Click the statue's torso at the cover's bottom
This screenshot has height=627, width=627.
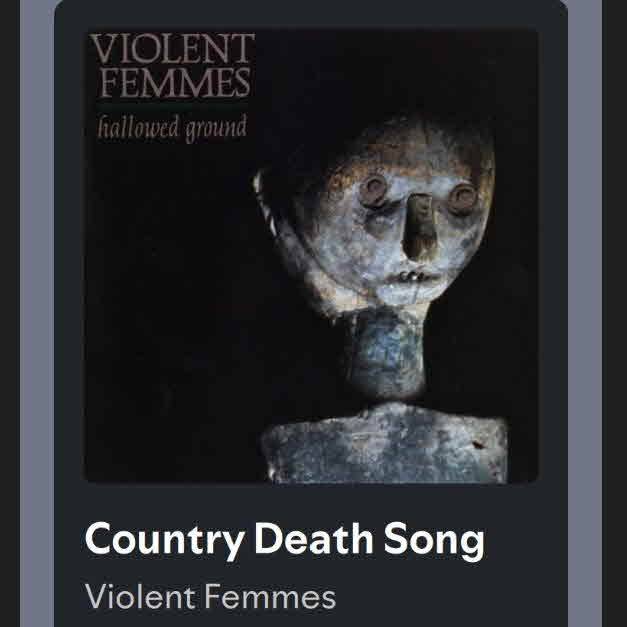pos(385,443)
